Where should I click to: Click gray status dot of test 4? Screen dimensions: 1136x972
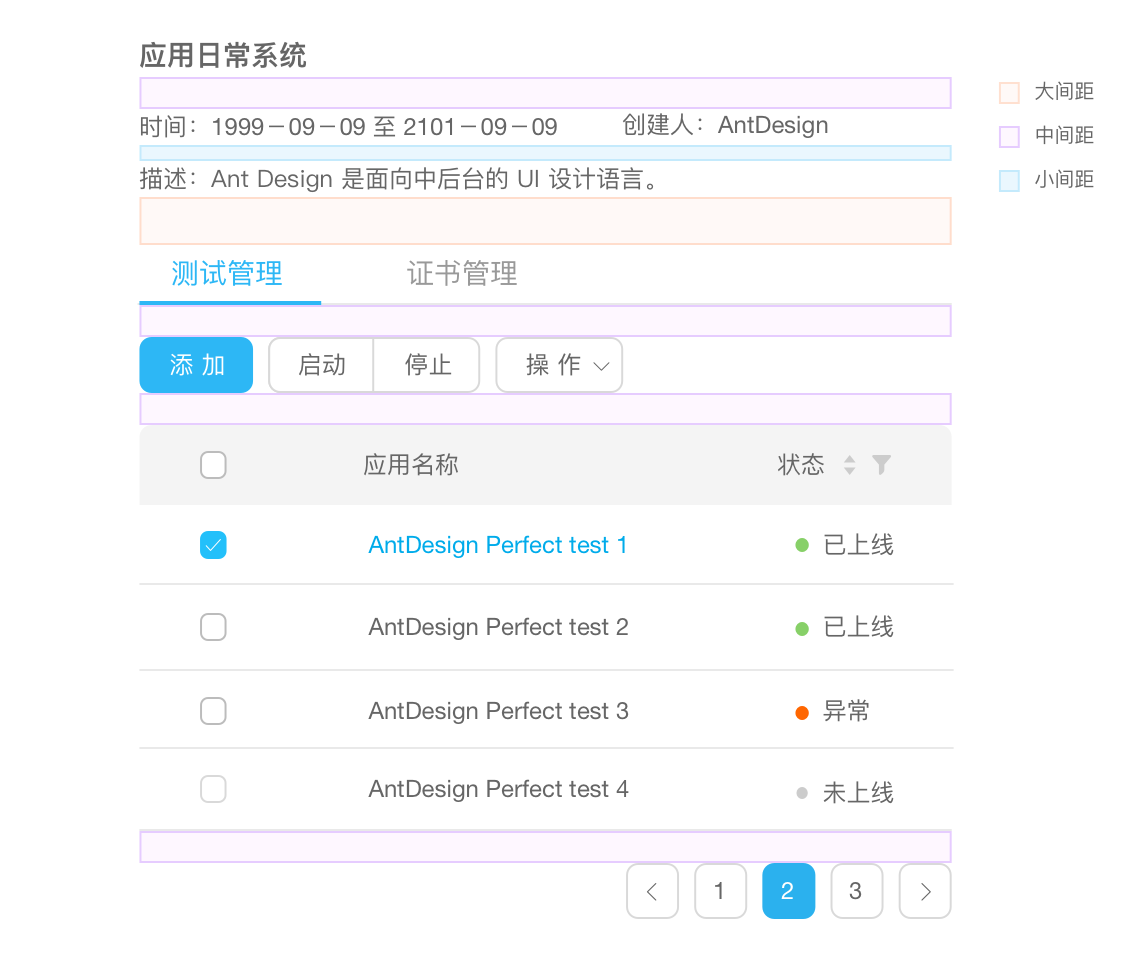click(x=801, y=793)
